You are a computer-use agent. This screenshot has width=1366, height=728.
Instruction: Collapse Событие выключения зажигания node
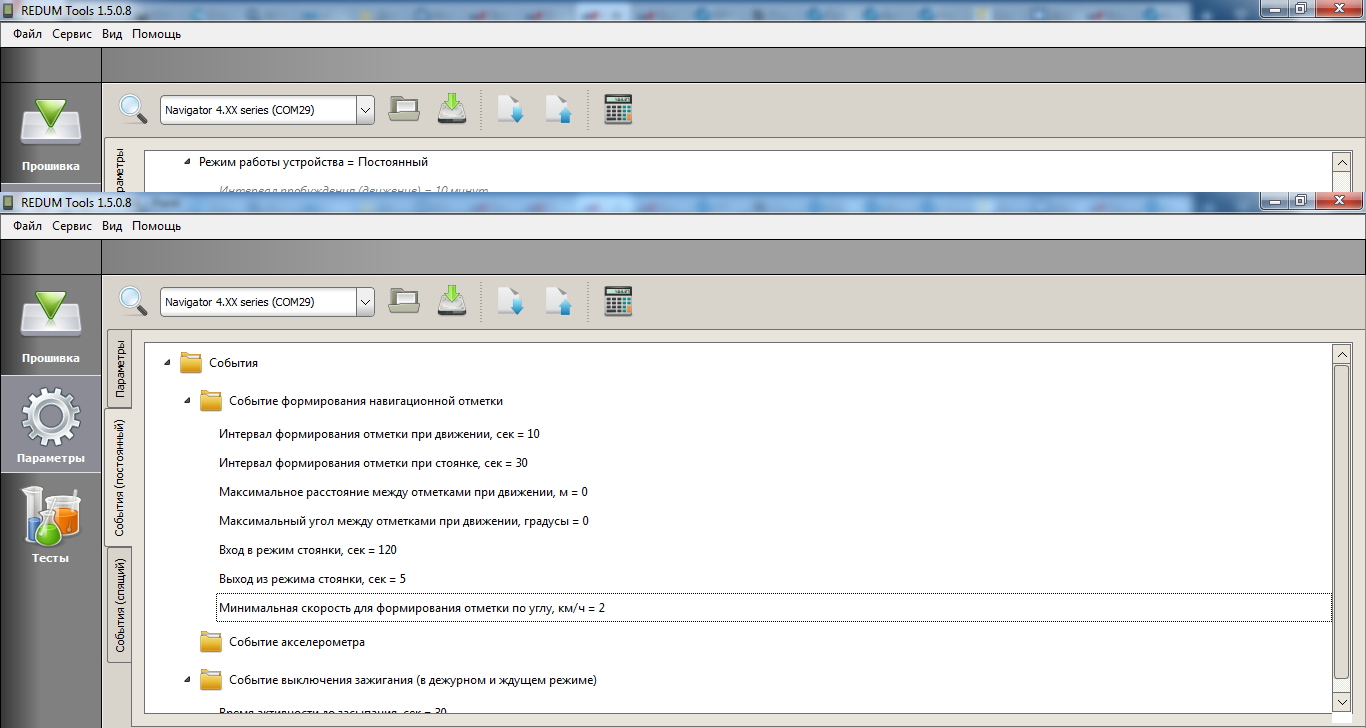[187, 680]
